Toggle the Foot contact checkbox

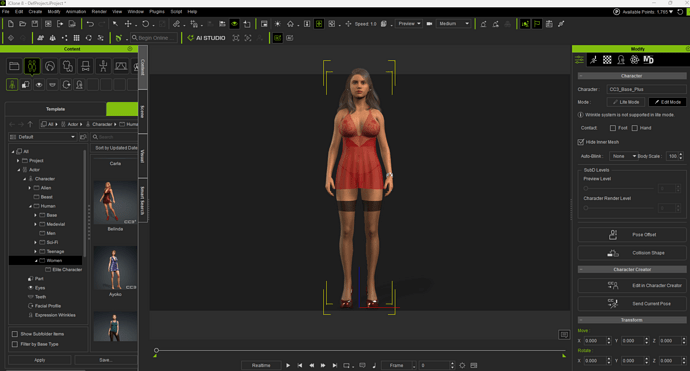point(613,128)
